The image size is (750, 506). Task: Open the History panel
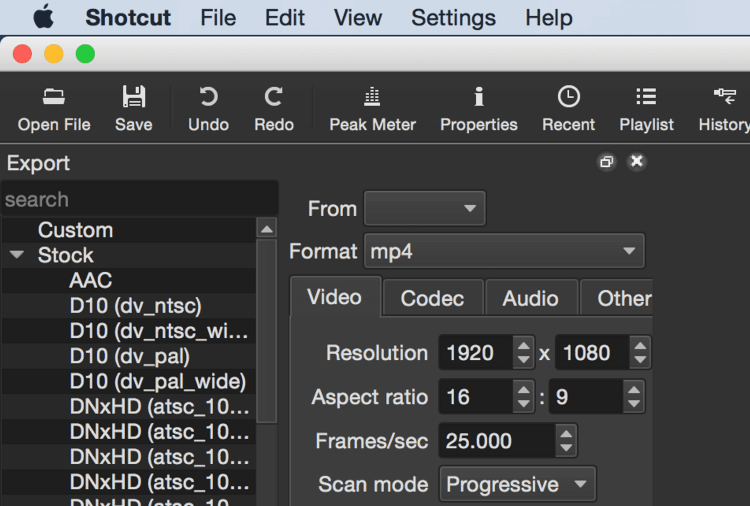coord(724,109)
